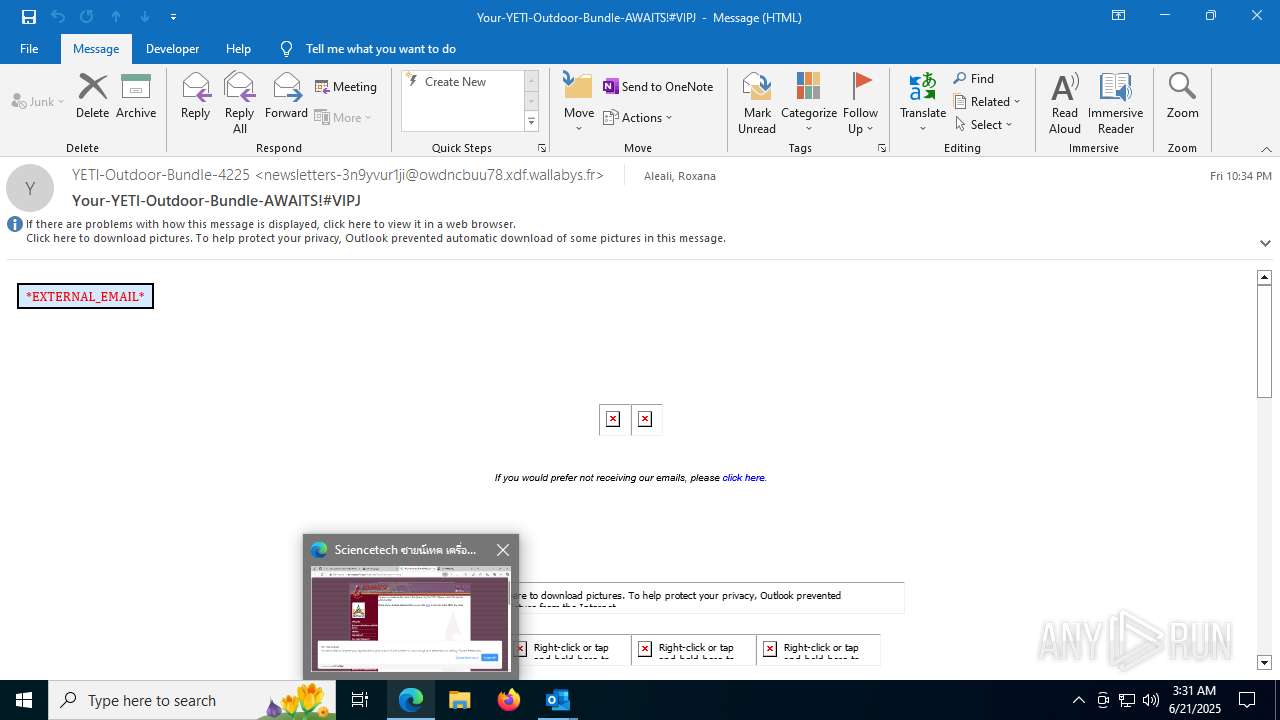Close the Sciencetech Edge preview
This screenshot has width=1280, height=720.
pos(503,550)
